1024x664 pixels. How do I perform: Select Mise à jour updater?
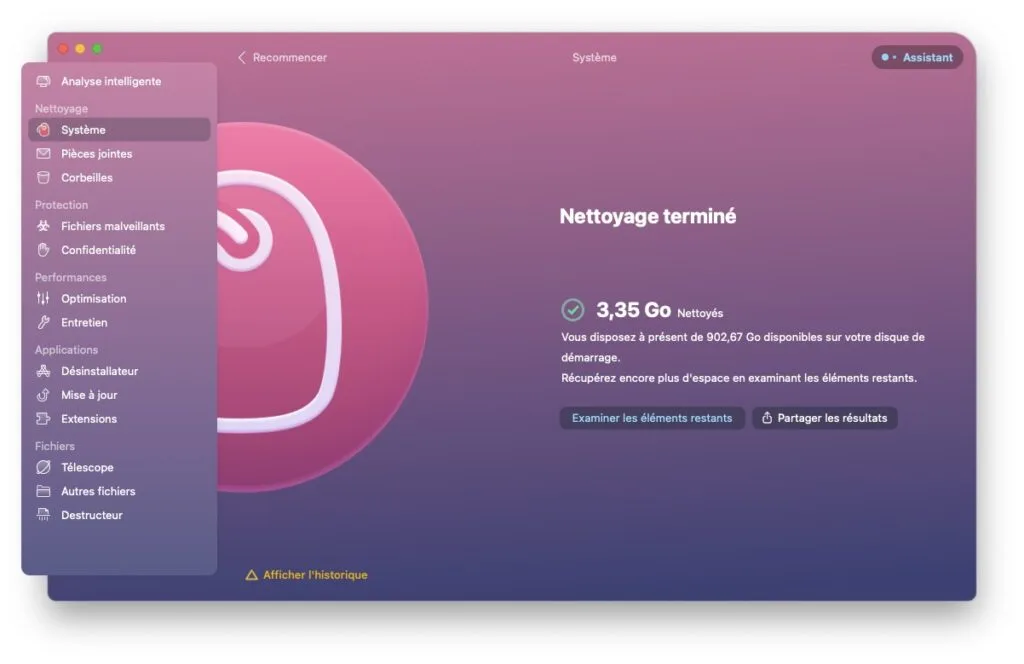[89, 394]
